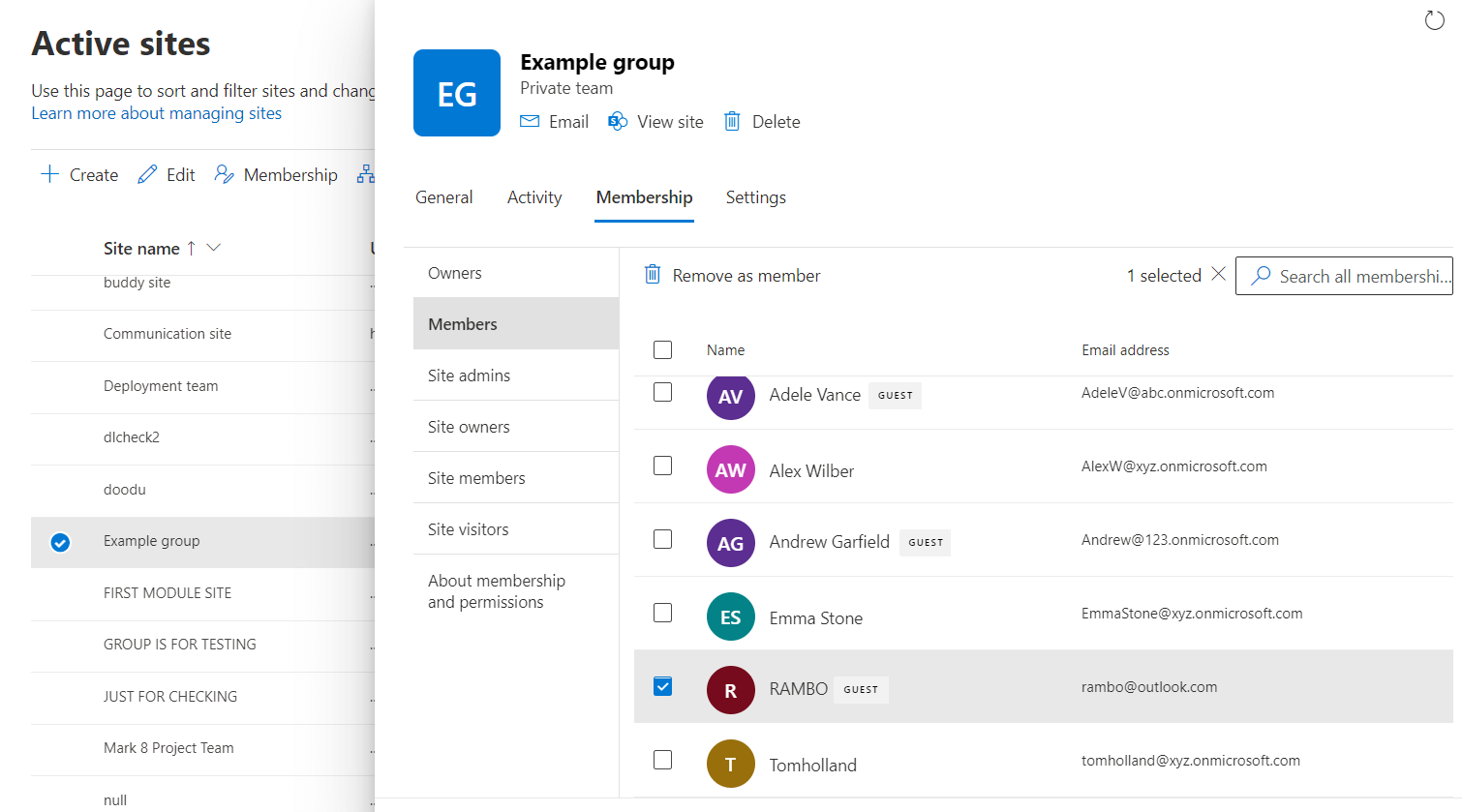Select the Edit pencil icon in the toolbar
This screenshot has width=1462, height=812.
pos(147,173)
